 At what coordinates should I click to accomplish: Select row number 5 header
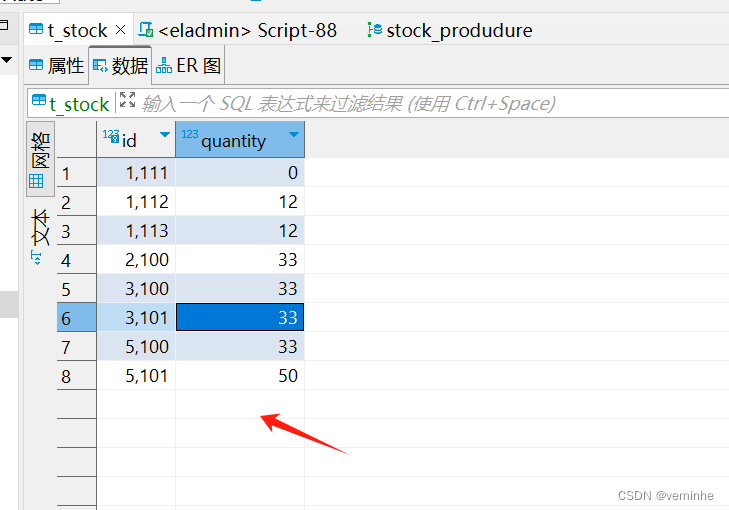(x=77, y=289)
